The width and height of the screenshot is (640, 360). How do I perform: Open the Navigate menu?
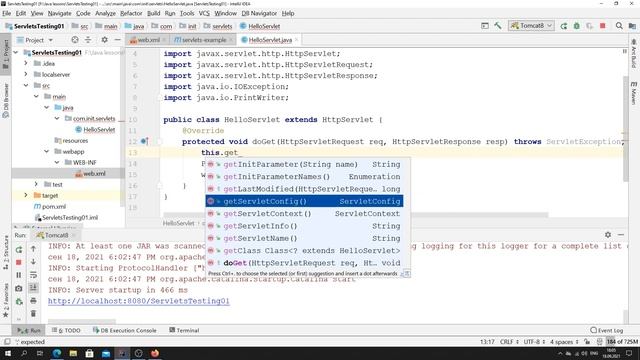pos(60,13)
